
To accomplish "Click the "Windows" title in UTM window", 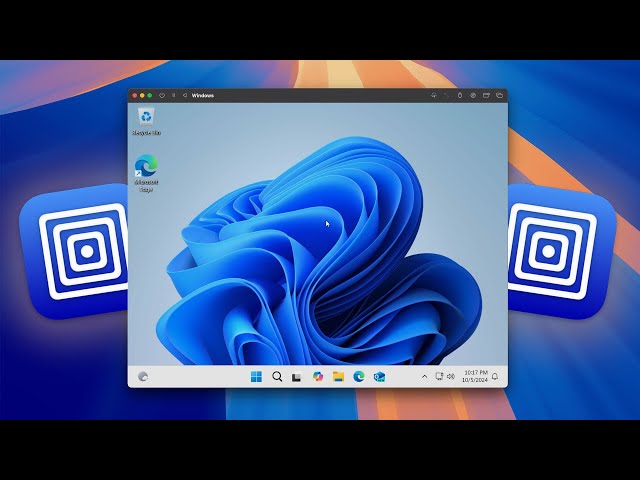I will 202,96.
